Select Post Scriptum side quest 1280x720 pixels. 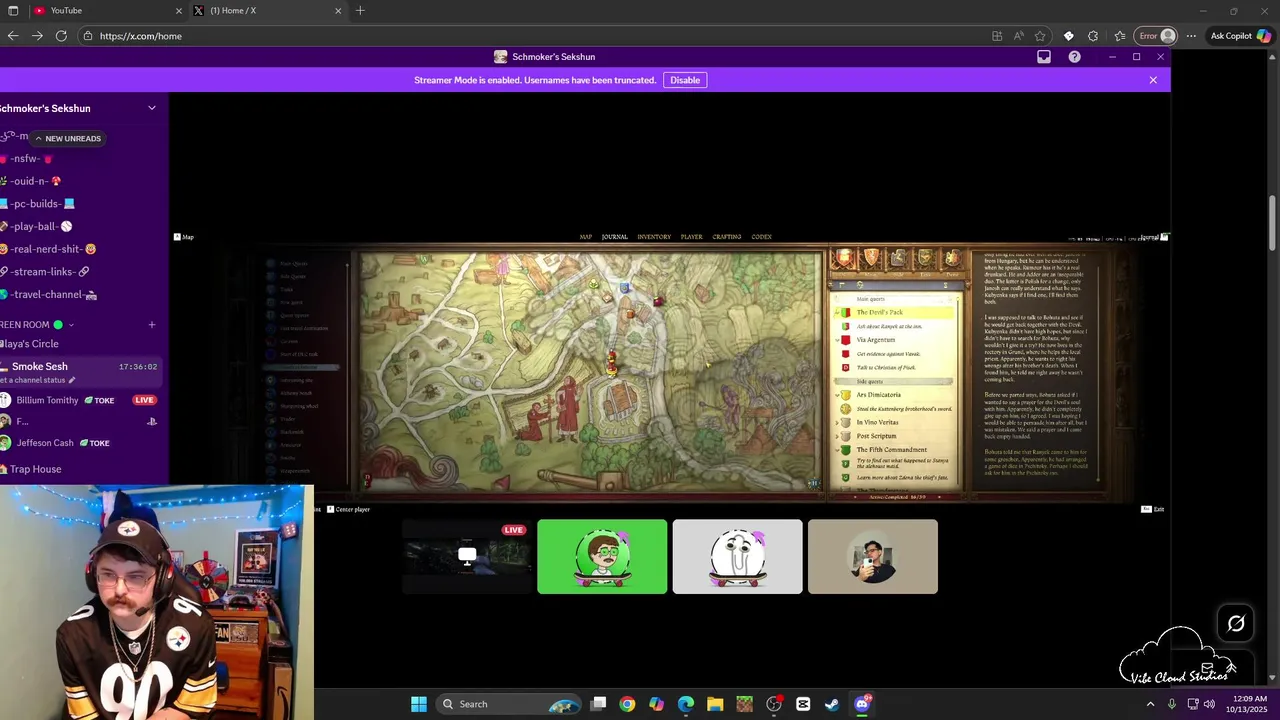click(876, 436)
